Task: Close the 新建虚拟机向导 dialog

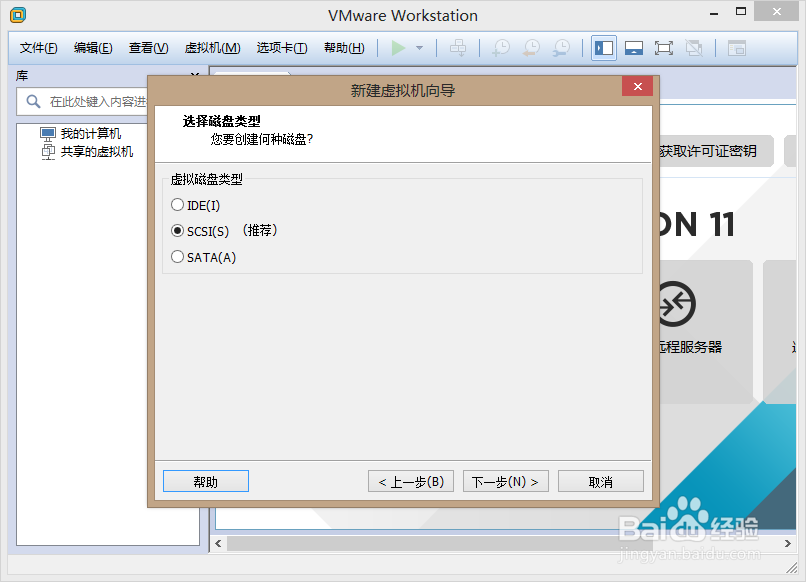Action: [x=637, y=86]
